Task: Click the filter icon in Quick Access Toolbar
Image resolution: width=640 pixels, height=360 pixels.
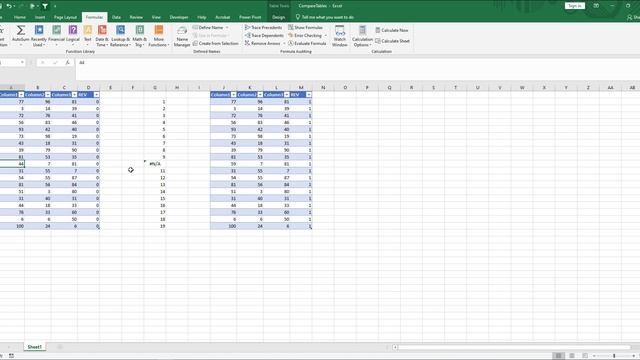Action: coord(45,6)
